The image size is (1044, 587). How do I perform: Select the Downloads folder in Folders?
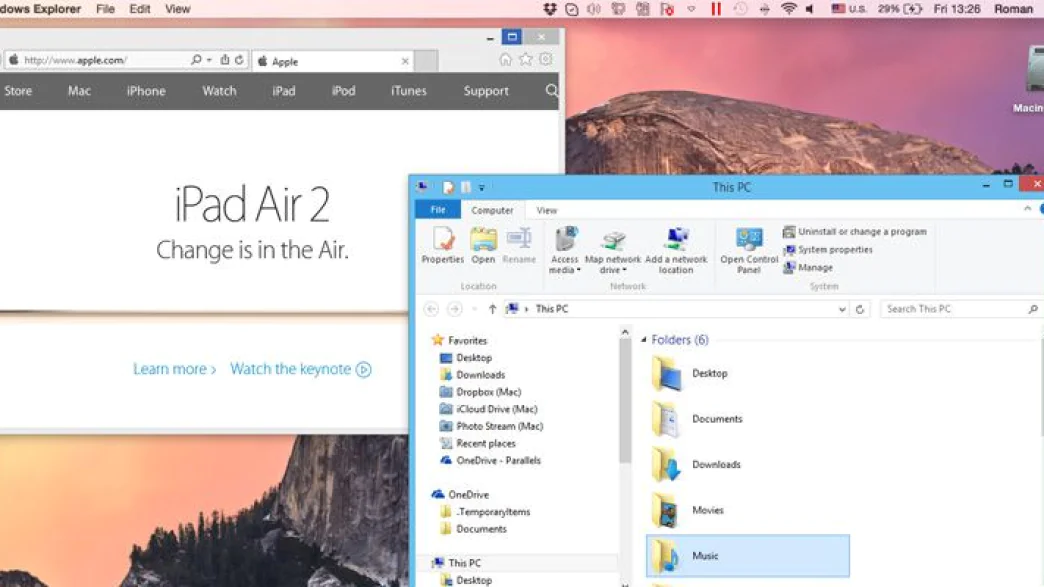[696, 465]
